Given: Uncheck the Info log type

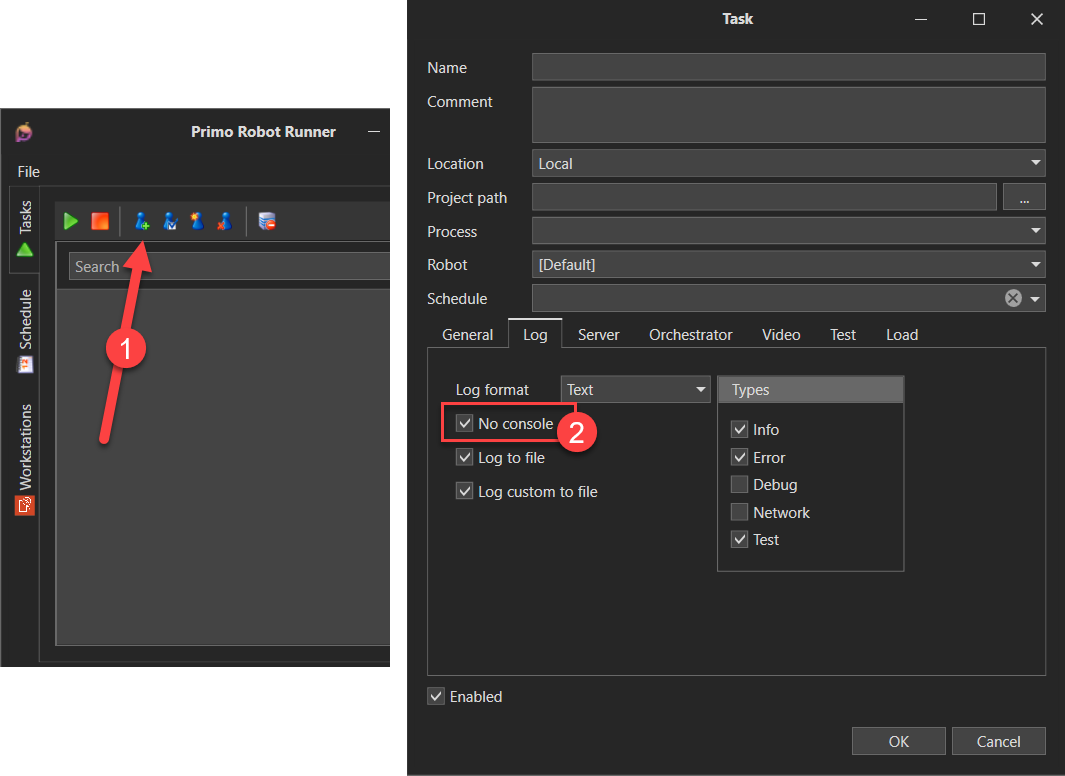Looking at the screenshot, I should click(739, 429).
